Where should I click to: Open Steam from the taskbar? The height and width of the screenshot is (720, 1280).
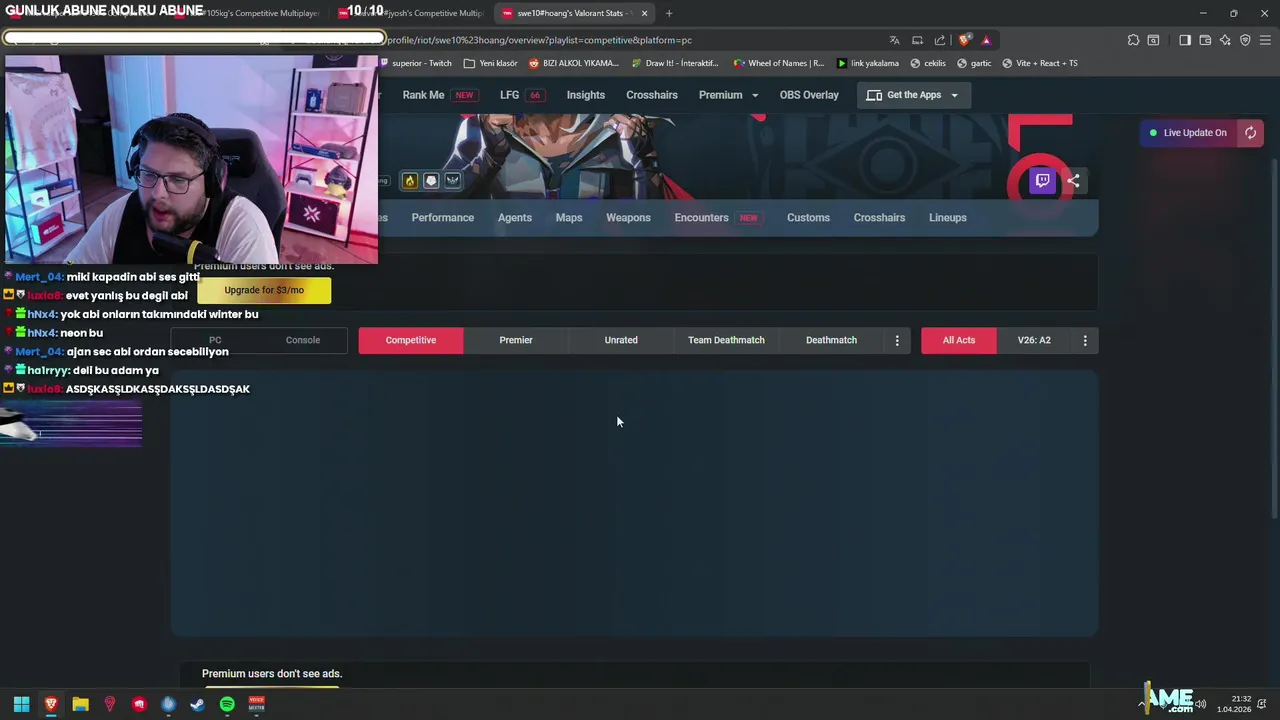(x=198, y=704)
